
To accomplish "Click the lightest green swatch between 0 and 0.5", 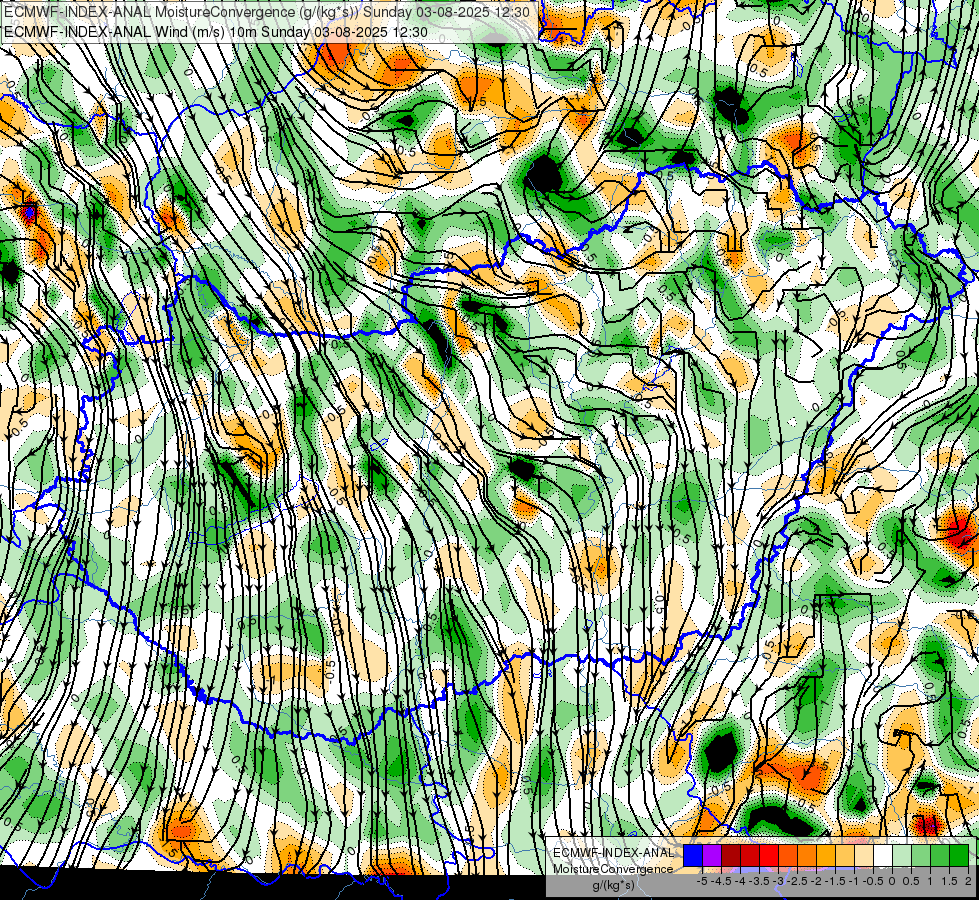I will click(902, 856).
